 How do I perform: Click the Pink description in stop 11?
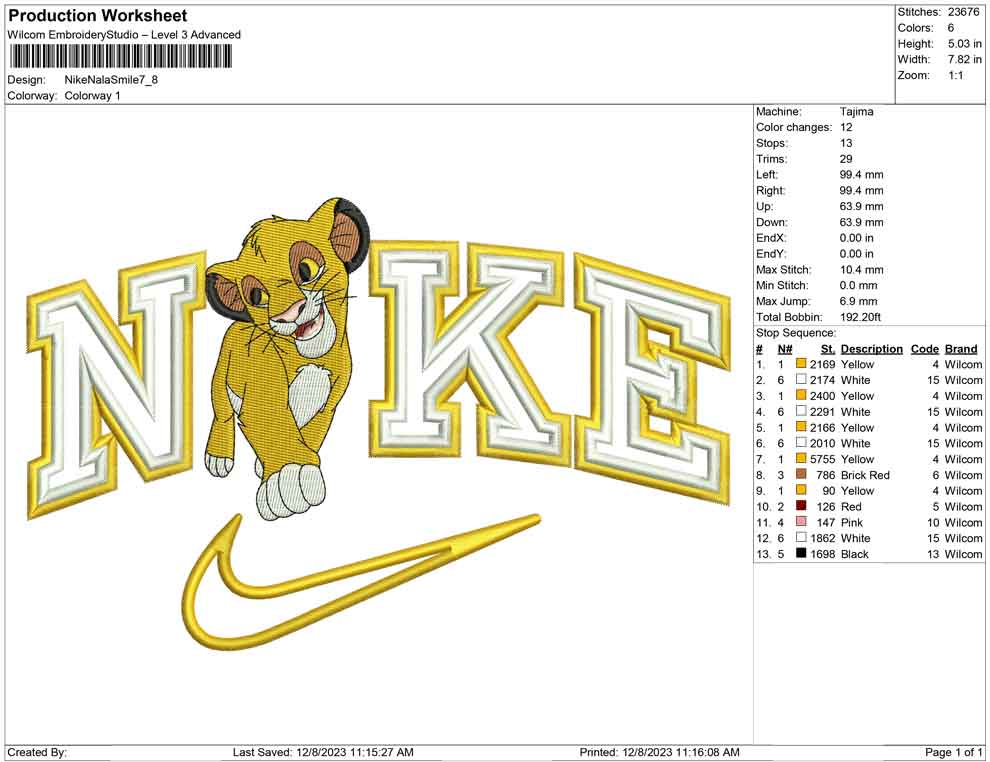pos(852,522)
